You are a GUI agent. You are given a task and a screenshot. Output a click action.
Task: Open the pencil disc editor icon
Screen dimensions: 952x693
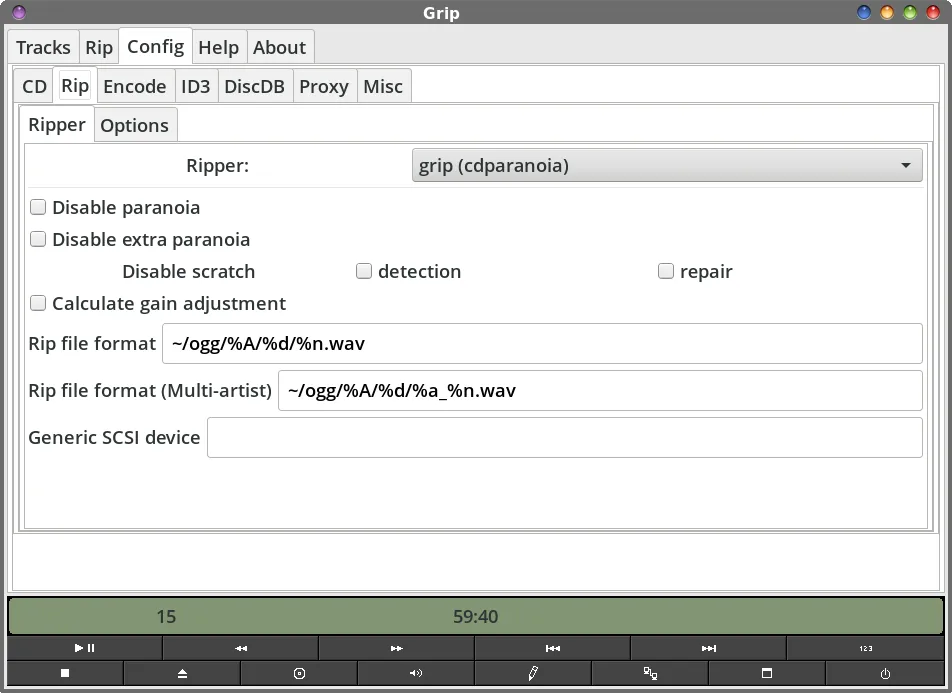533,673
